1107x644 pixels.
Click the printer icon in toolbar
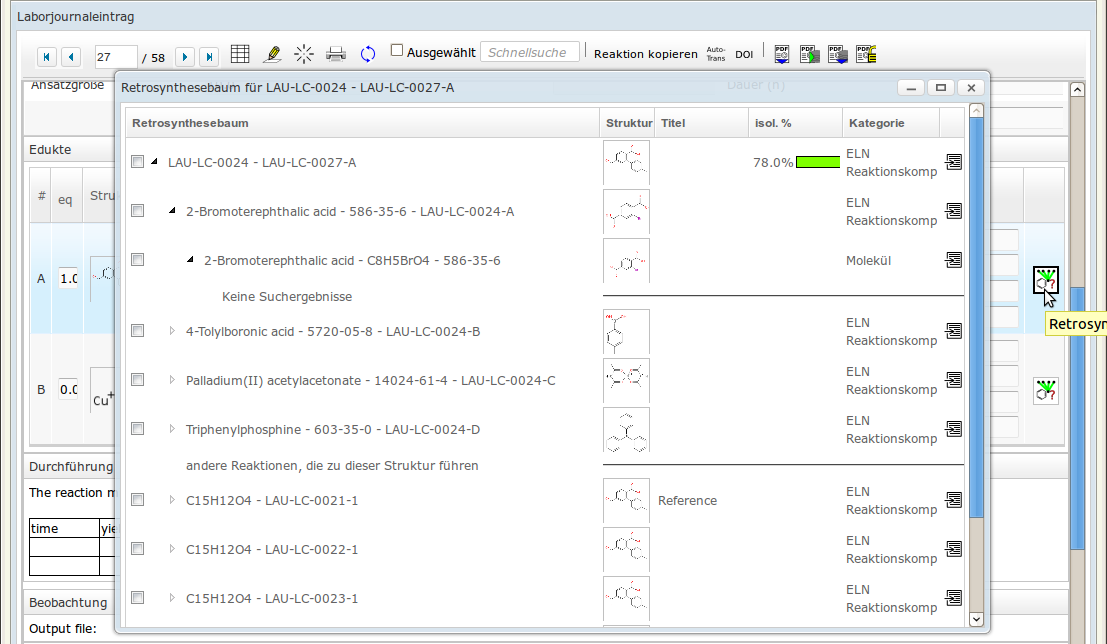336,54
